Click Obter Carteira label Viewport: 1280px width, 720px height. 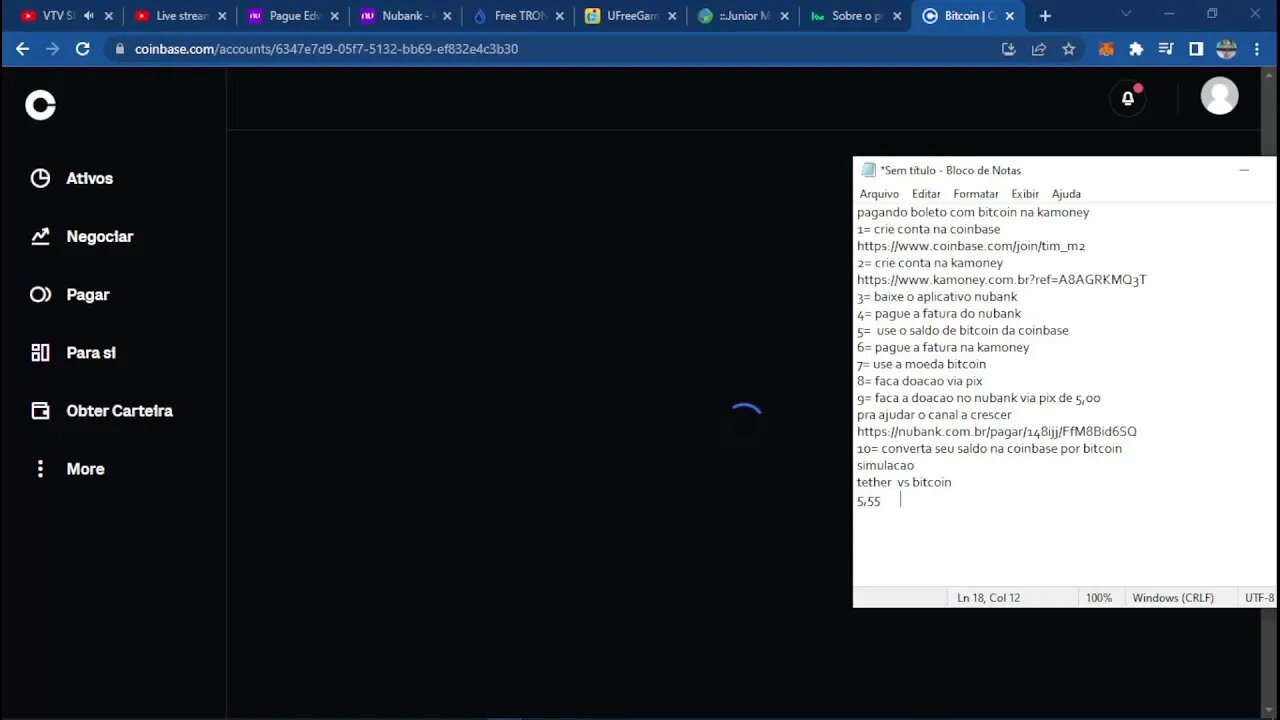(119, 410)
